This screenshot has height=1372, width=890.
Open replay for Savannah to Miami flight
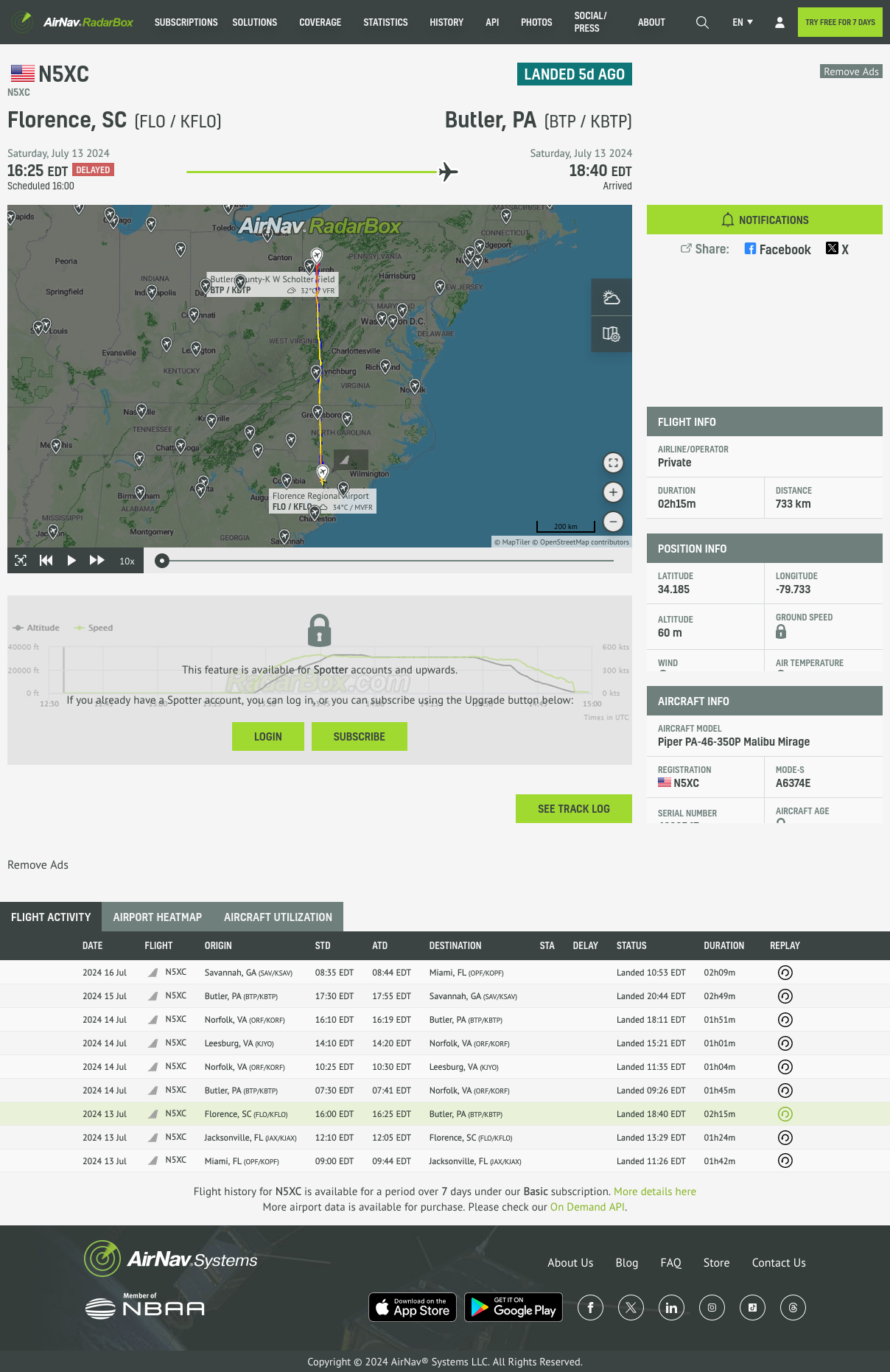pyautogui.click(x=785, y=973)
